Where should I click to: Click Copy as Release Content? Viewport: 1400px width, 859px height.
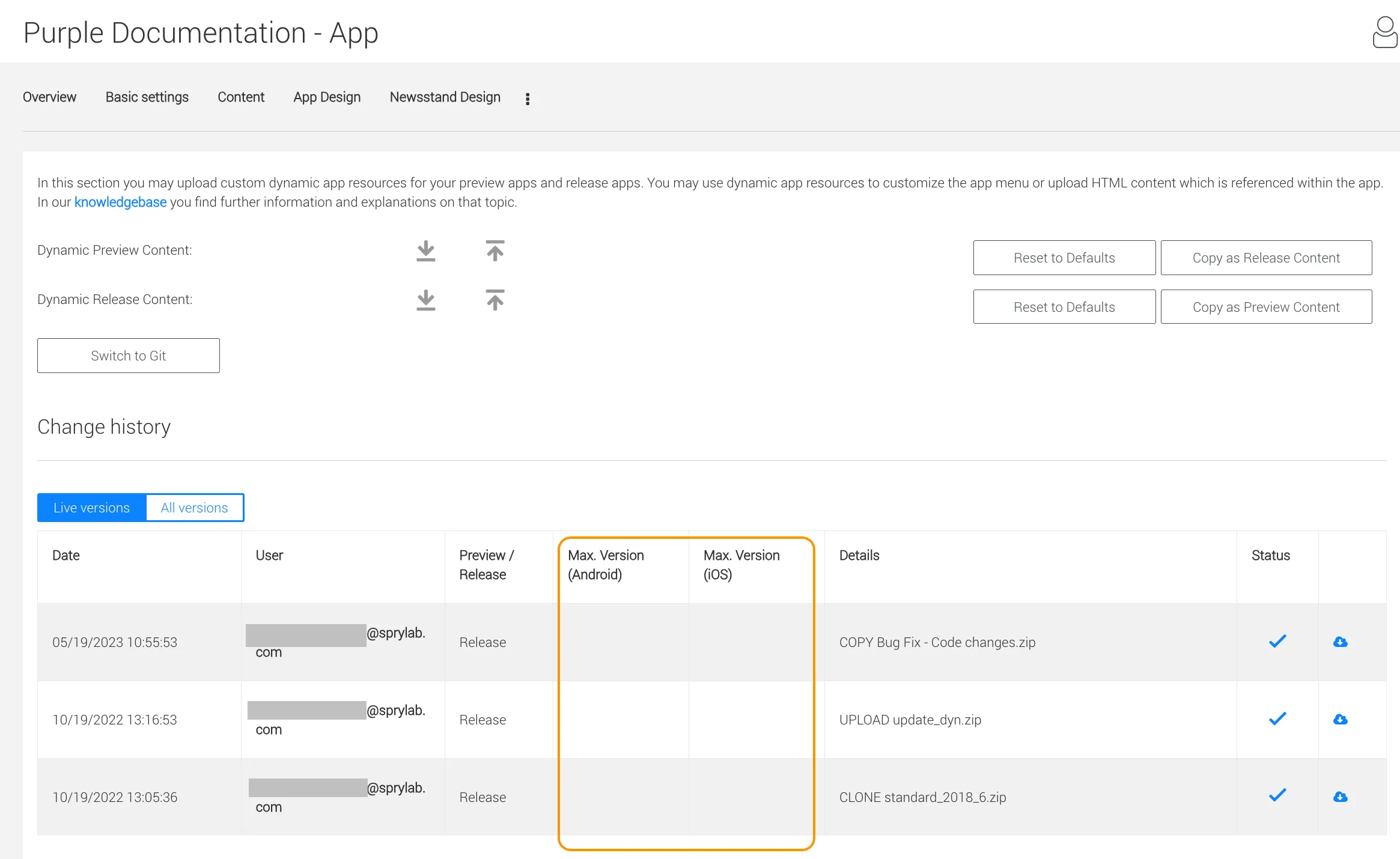click(x=1266, y=258)
